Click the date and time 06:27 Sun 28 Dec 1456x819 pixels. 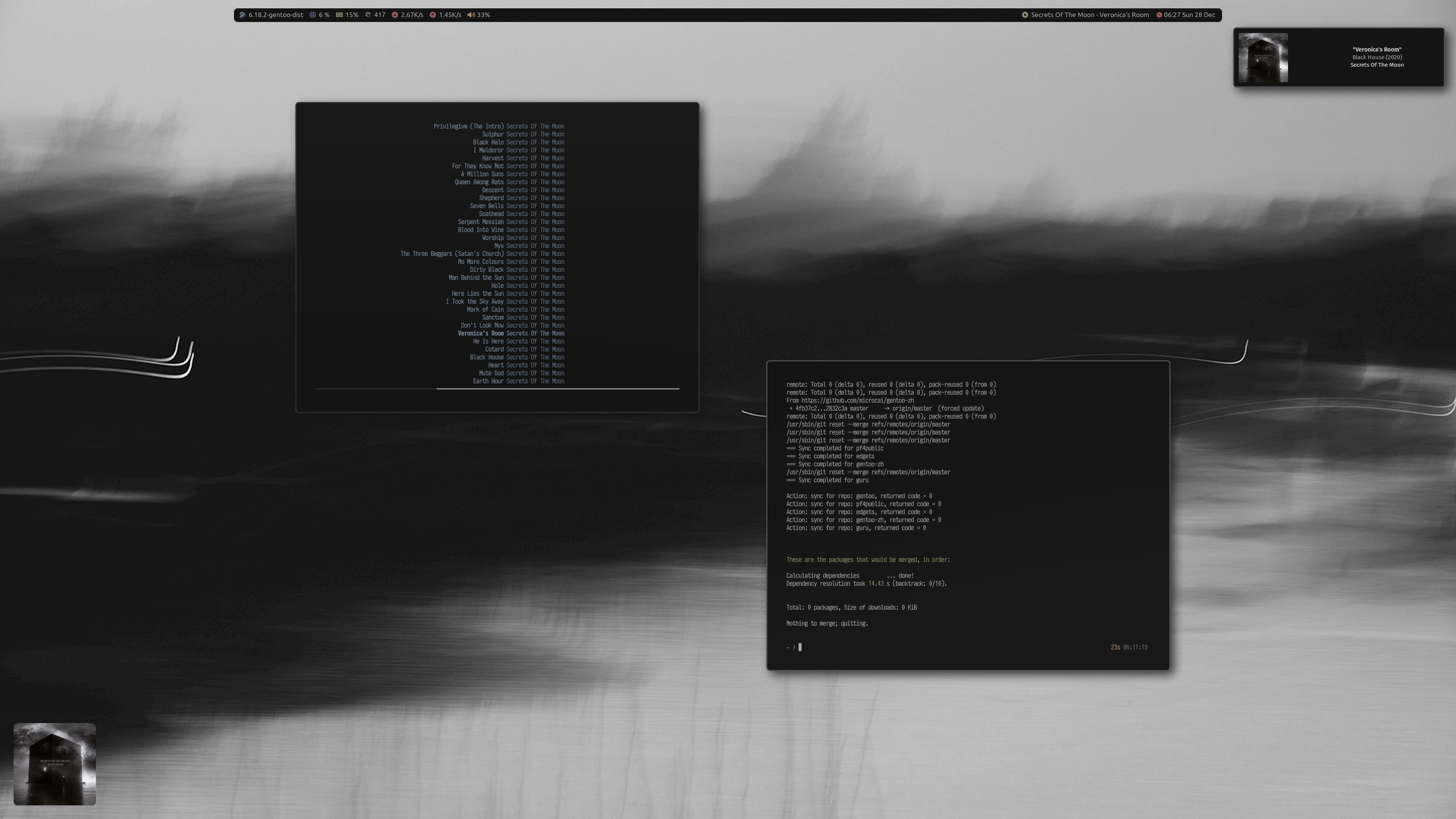coord(1189,15)
